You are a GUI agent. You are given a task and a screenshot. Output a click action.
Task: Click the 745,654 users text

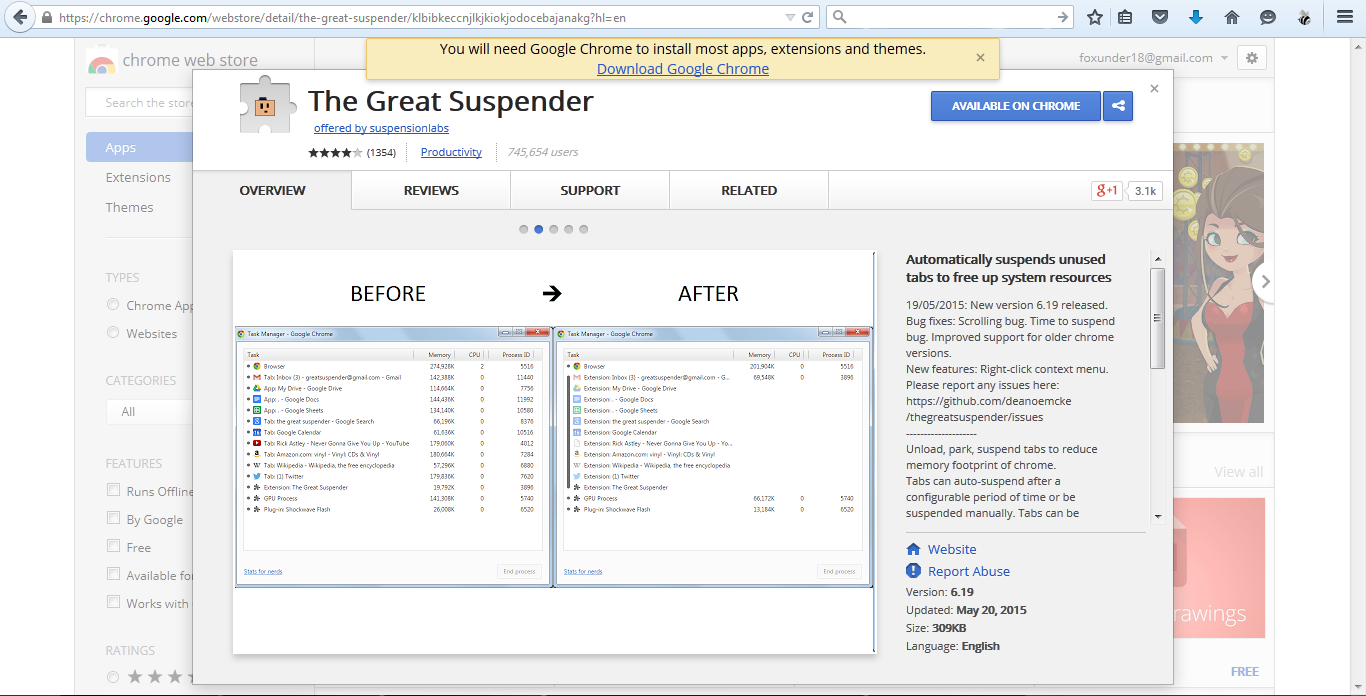tap(543, 152)
